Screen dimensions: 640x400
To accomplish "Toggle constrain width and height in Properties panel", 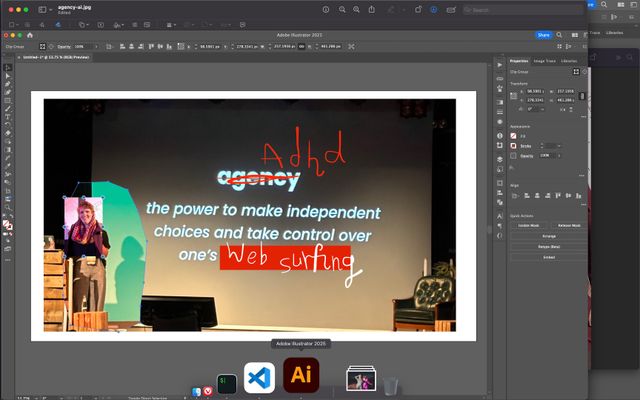I will [x=582, y=96].
